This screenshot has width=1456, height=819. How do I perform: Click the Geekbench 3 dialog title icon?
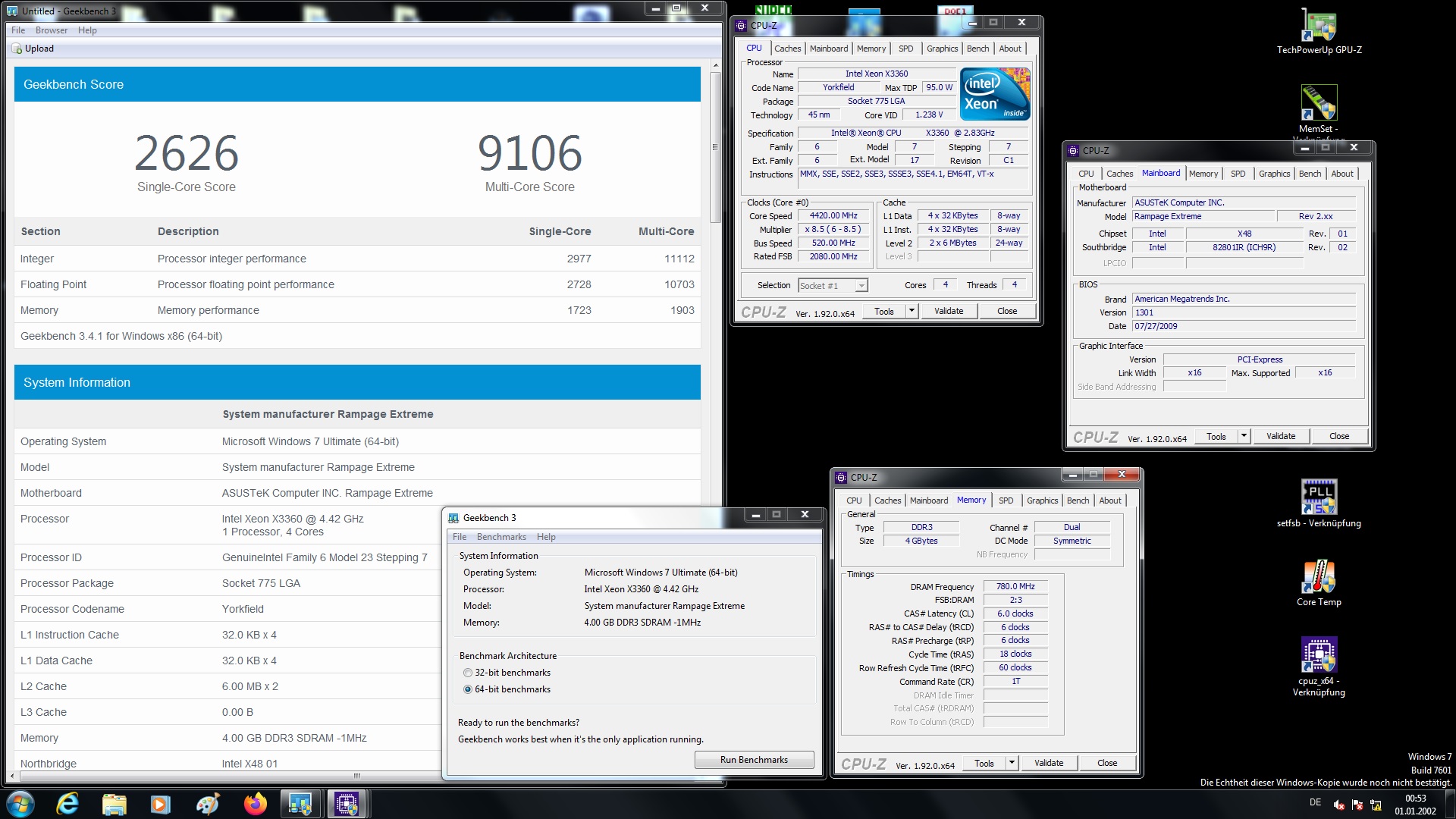click(x=453, y=518)
